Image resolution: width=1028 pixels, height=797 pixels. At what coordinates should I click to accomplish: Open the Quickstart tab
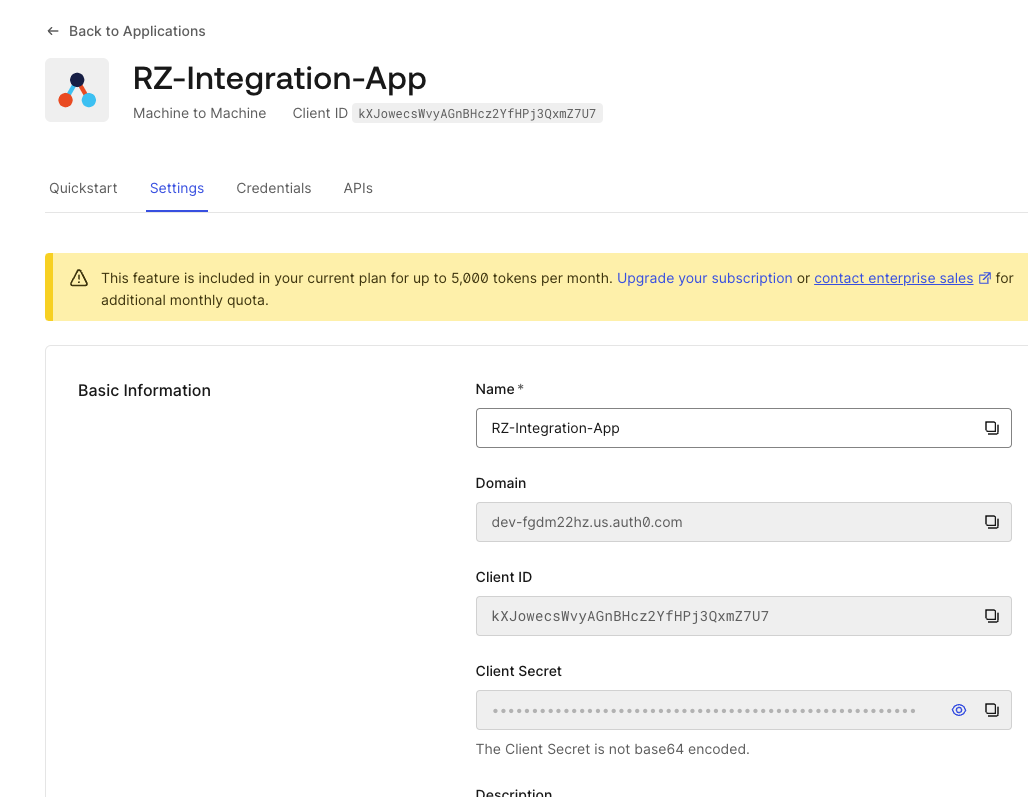83,188
